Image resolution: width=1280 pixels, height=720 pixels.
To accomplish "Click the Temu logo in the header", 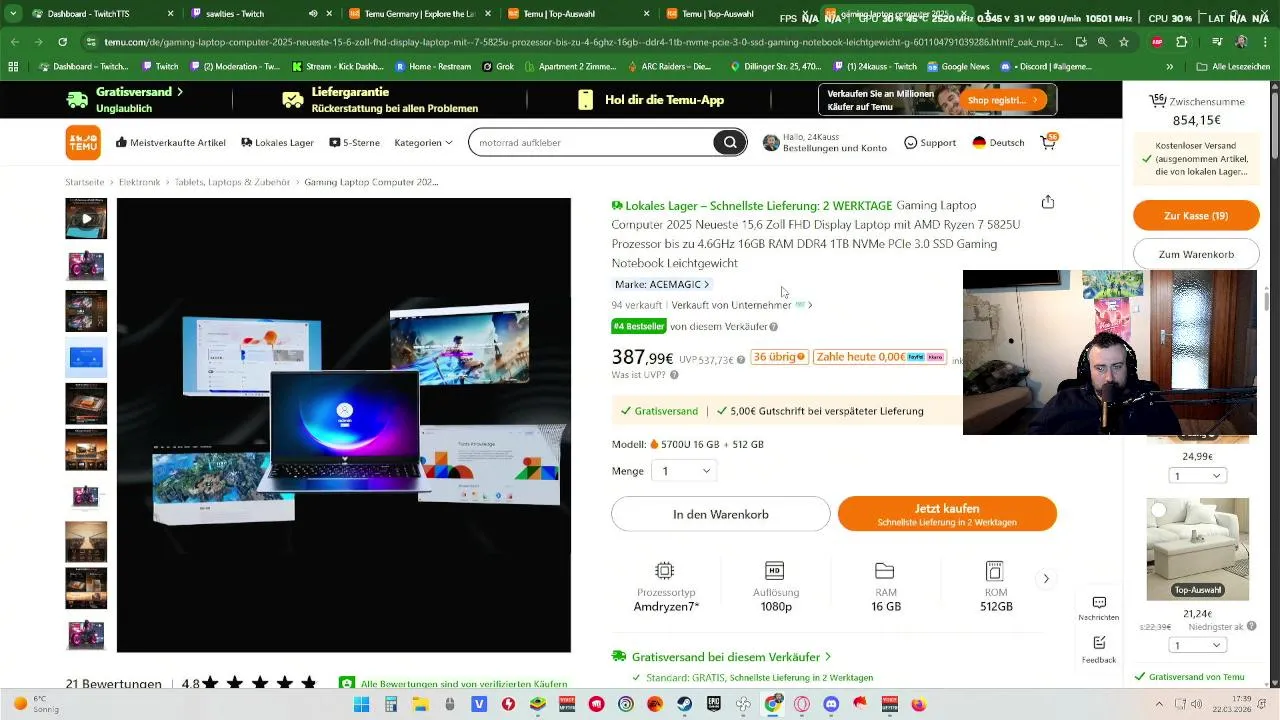I will (83, 143).
